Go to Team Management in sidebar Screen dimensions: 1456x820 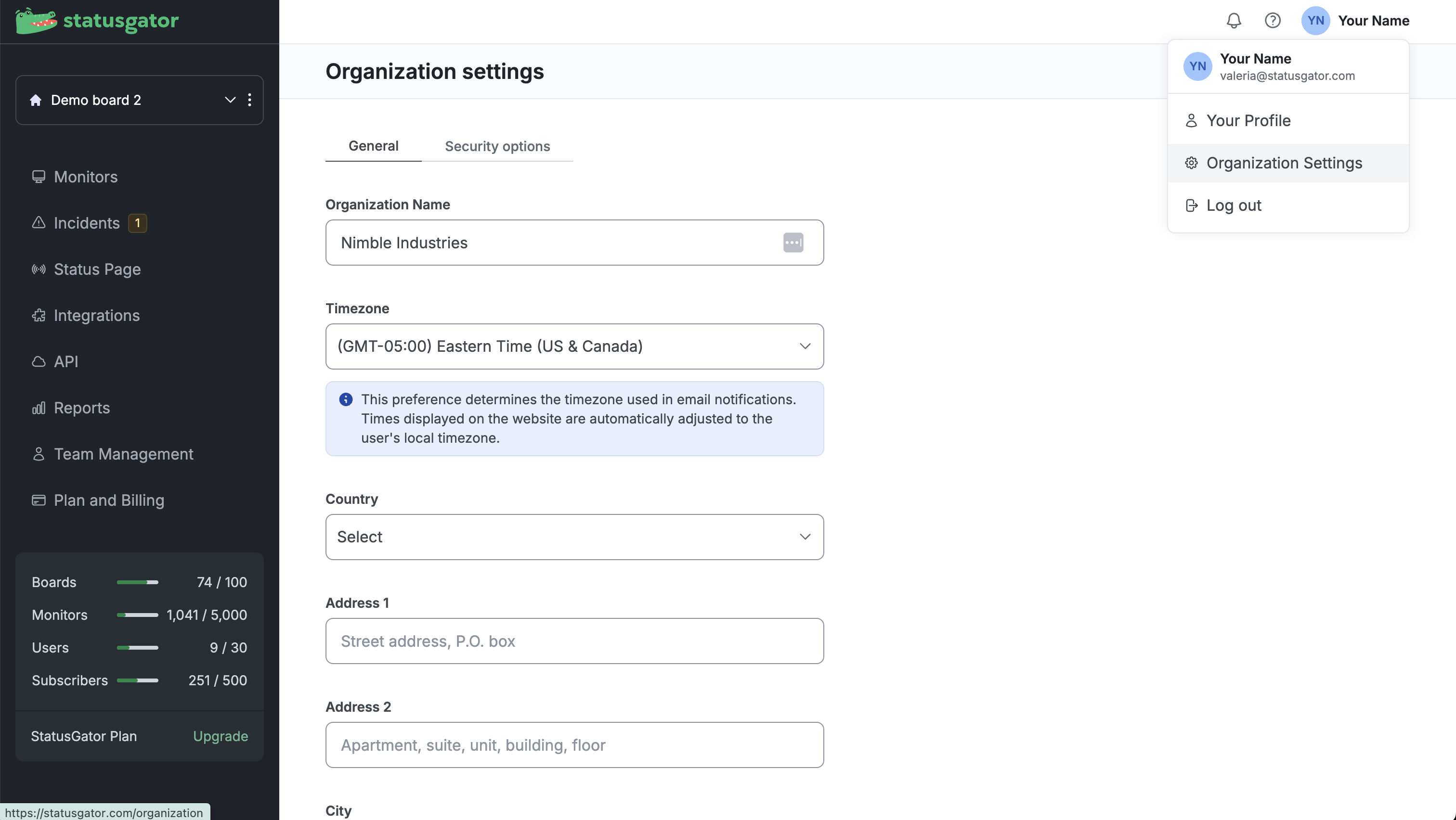pyautogui.click(x=123, y=454)
